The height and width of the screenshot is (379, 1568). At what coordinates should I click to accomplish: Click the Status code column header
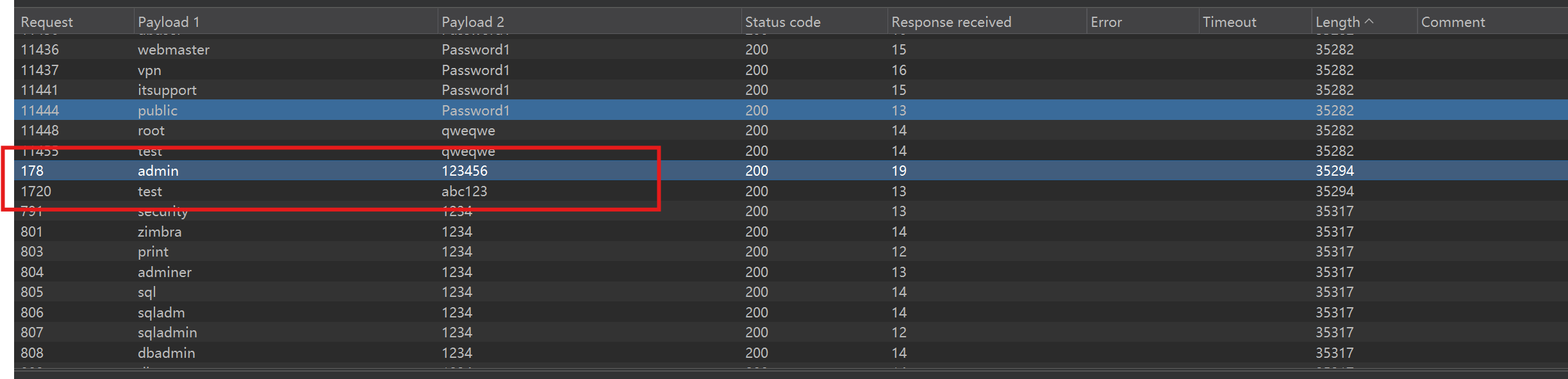782,22
